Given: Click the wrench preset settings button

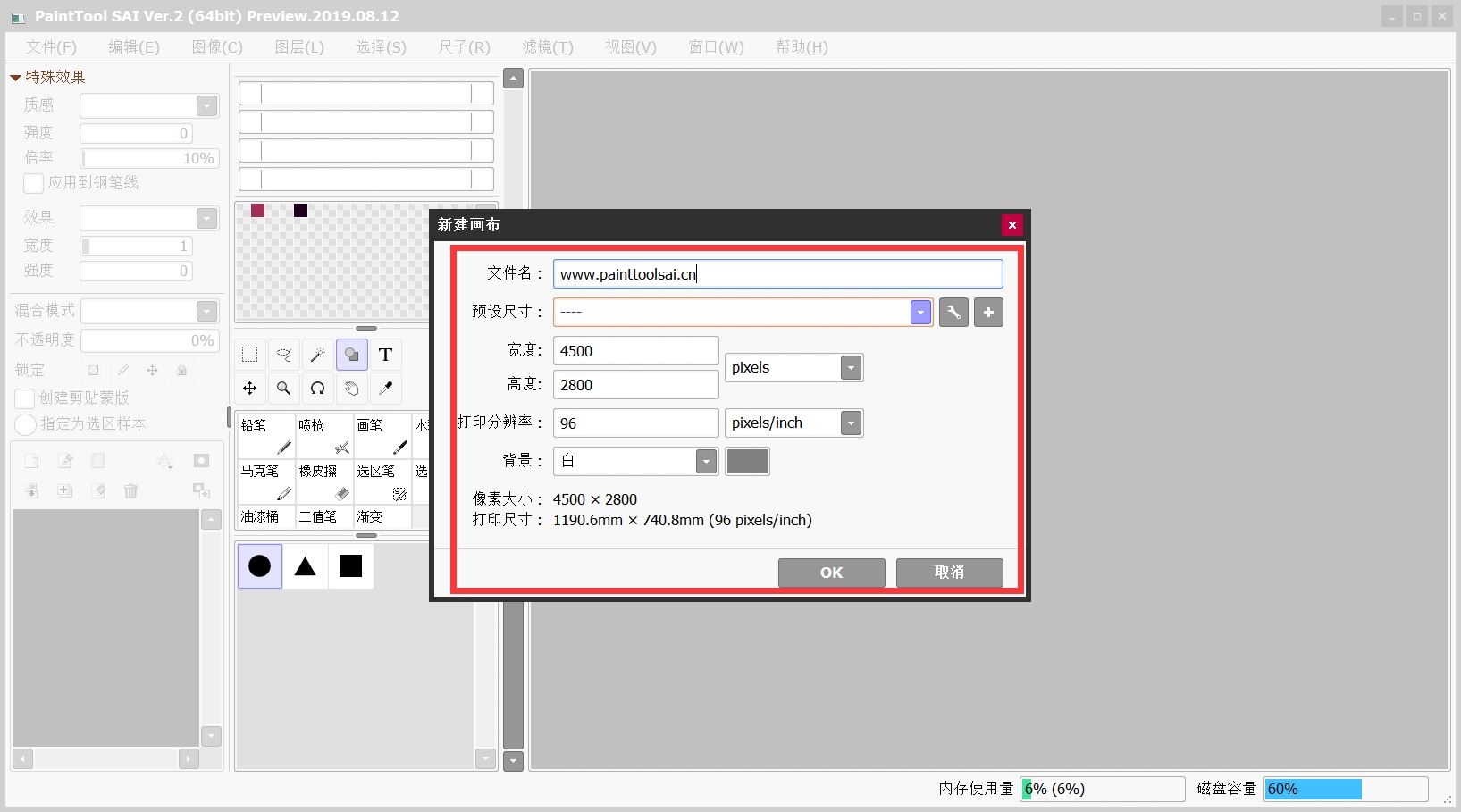Looking at the screenshot, I should click(x=954, y=313).
